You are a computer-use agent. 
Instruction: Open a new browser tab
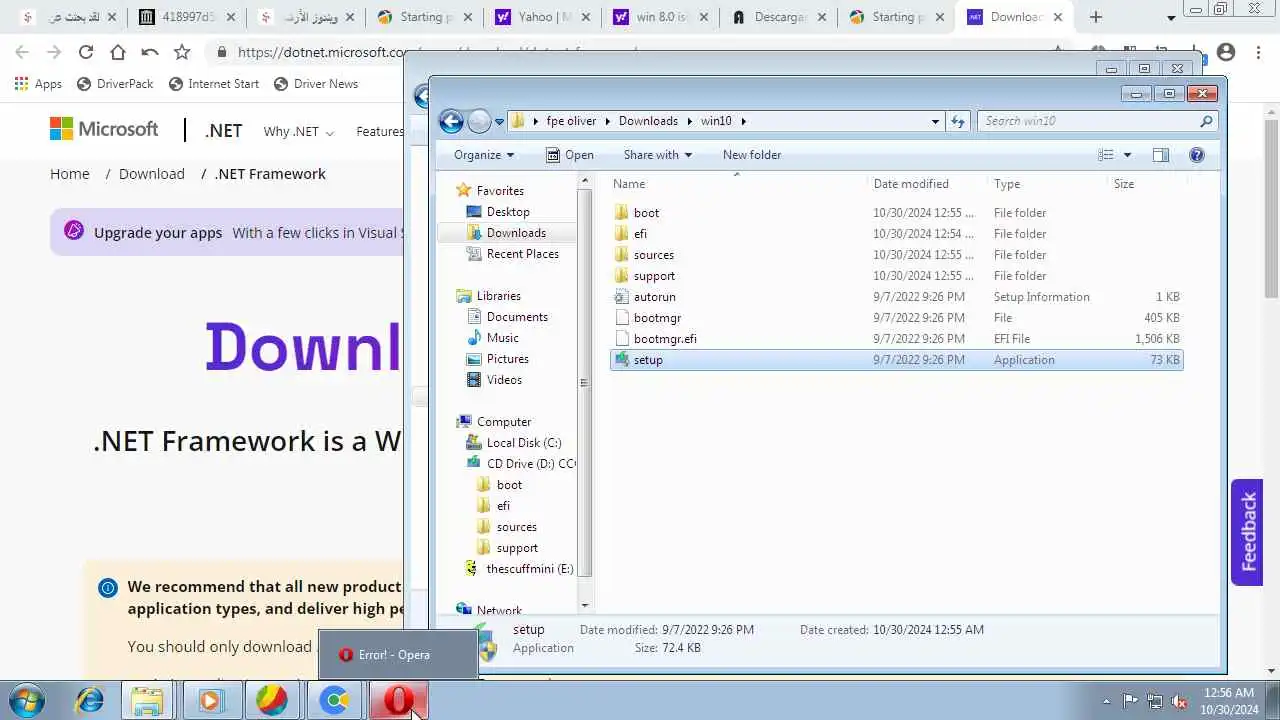coord(1096,17)
